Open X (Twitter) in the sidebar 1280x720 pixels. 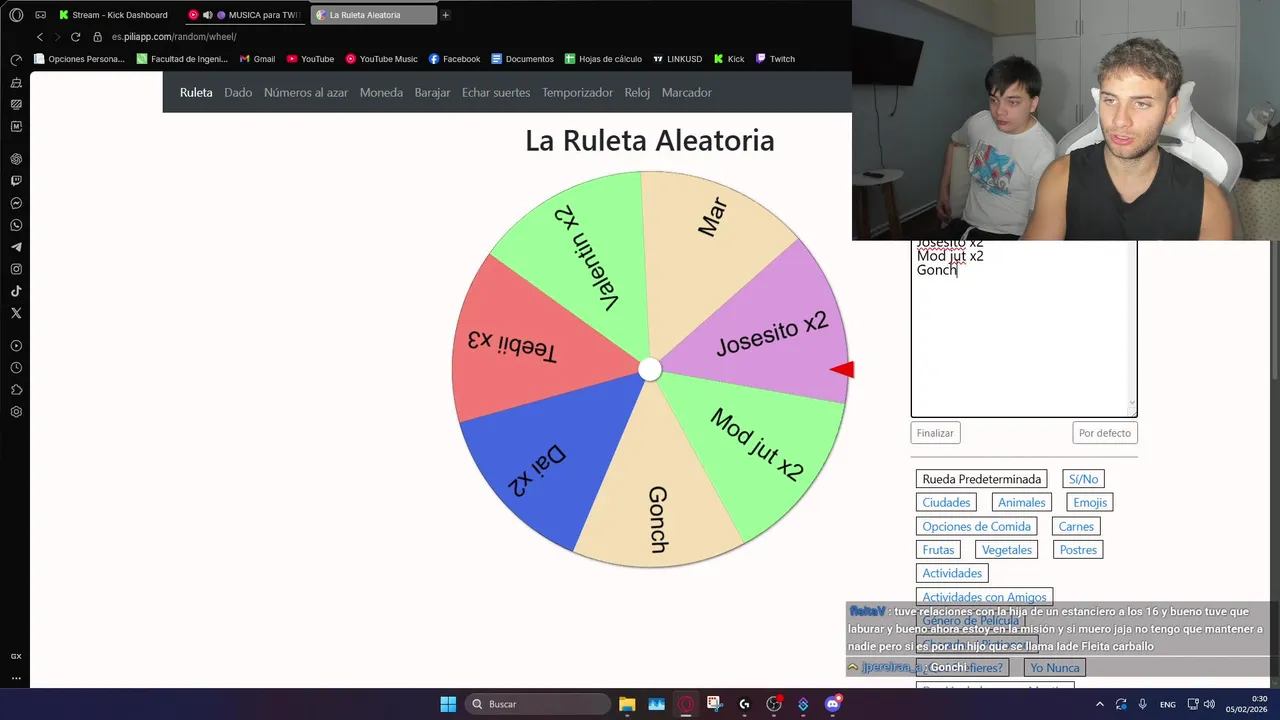[16, 313]
